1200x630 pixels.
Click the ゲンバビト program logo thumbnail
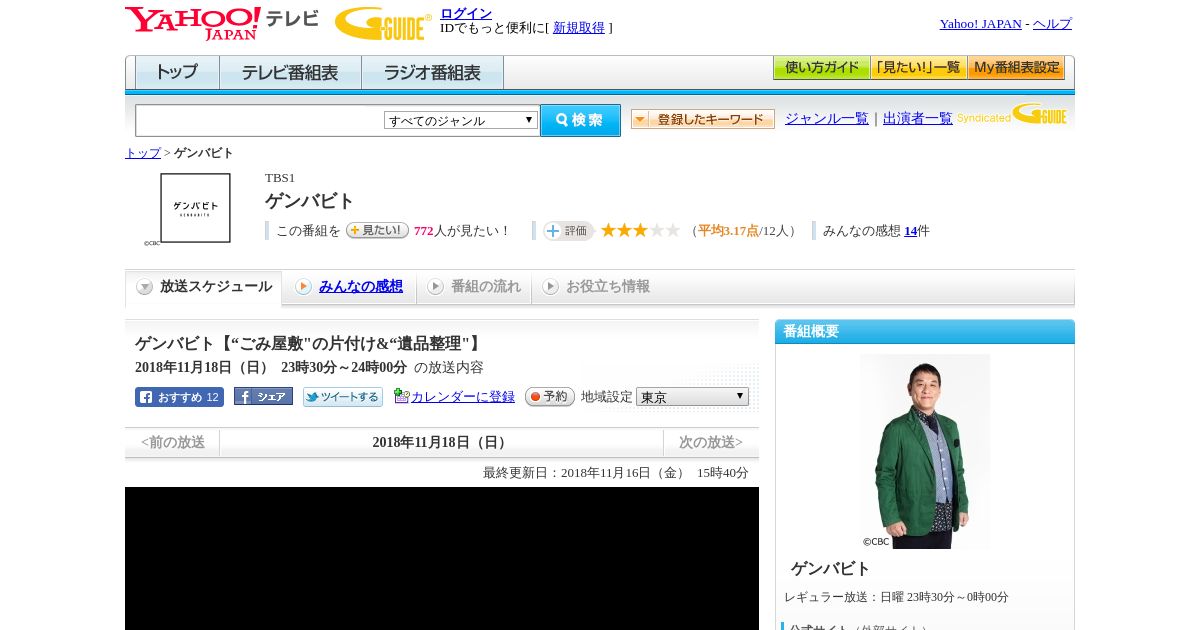point(195,208)
